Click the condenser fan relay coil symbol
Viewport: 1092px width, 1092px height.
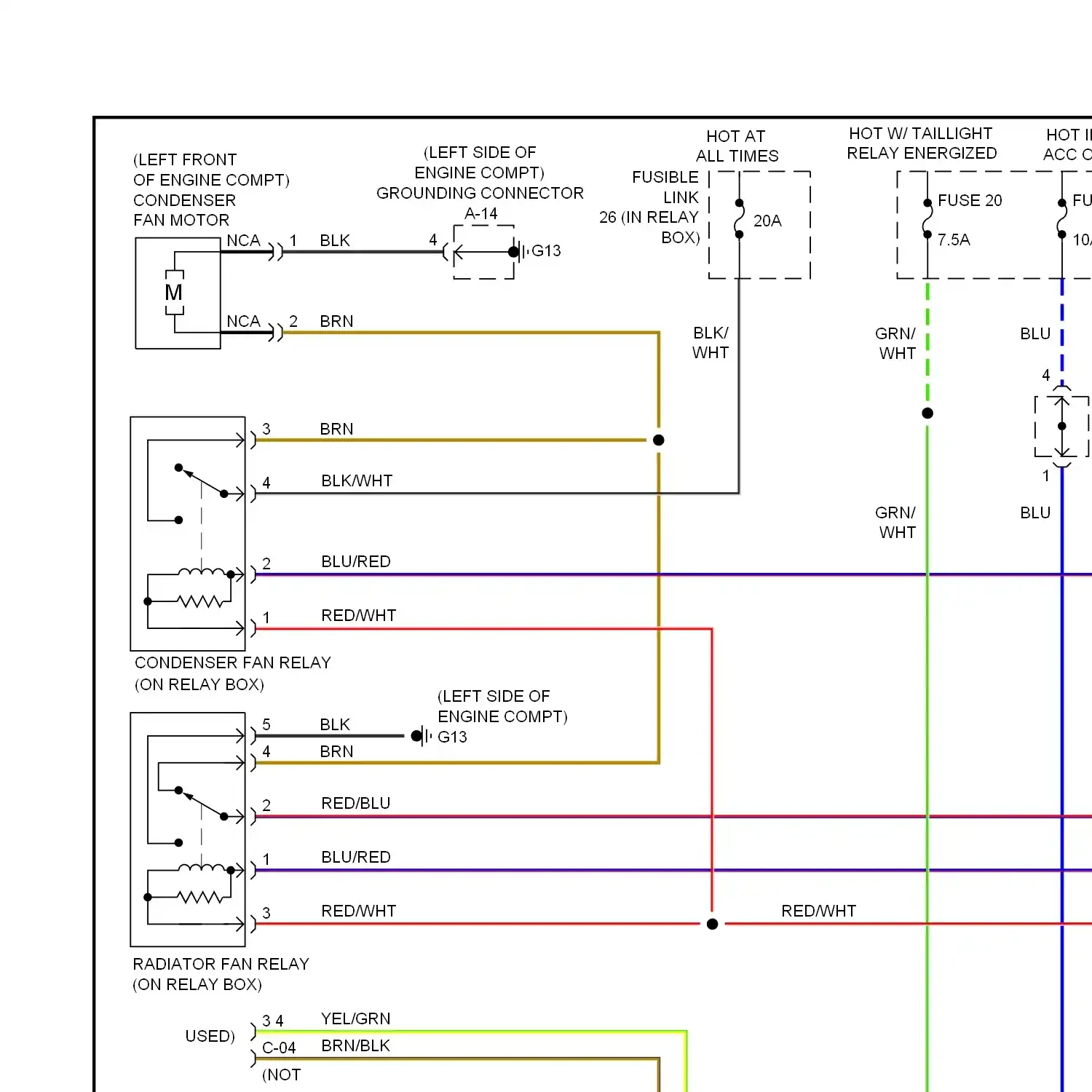pos(202,574)
